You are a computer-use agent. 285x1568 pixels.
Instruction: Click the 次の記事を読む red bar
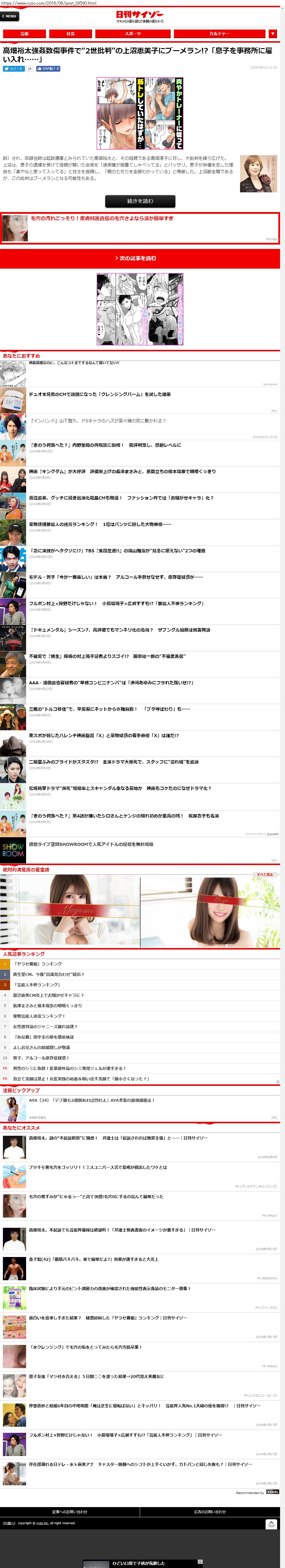[140, 258]
